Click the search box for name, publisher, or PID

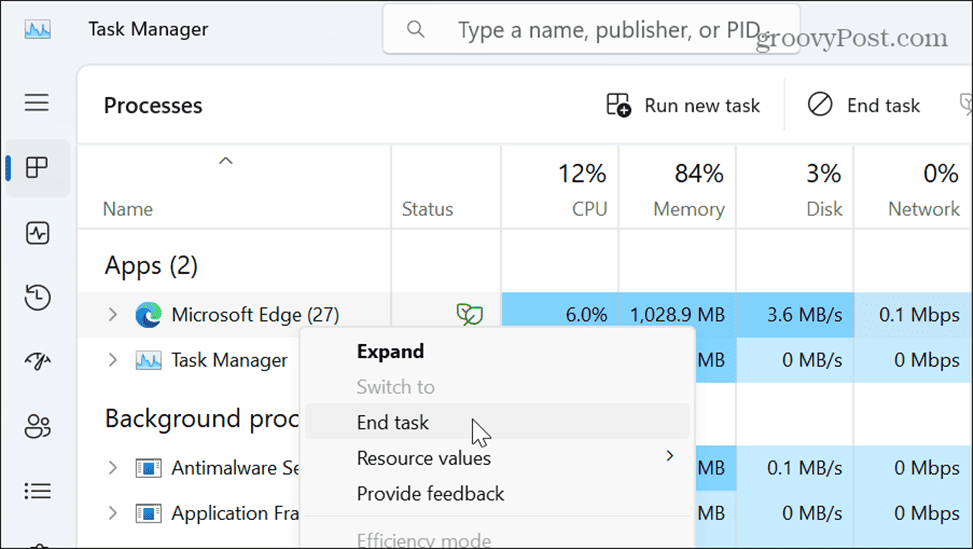click(x=591, y=29)
